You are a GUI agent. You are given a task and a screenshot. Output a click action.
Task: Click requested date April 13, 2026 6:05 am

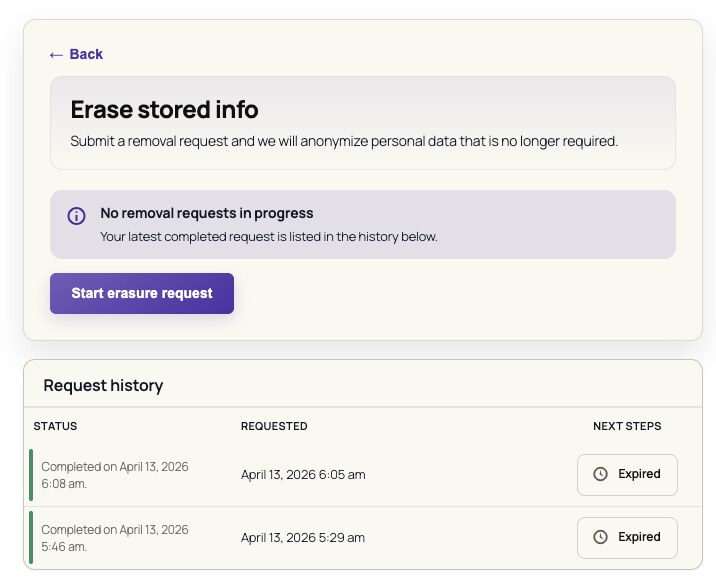click(303, 475)
